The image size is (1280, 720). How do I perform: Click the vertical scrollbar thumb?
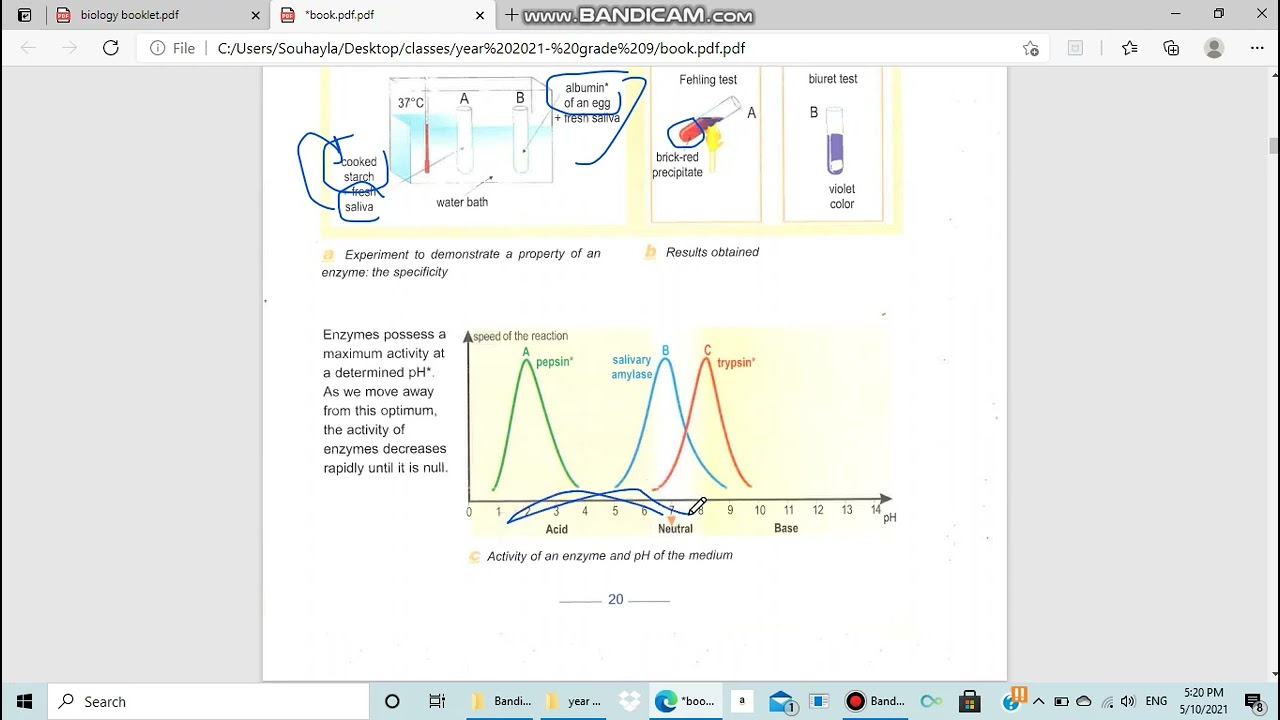tap(1273, 147)
